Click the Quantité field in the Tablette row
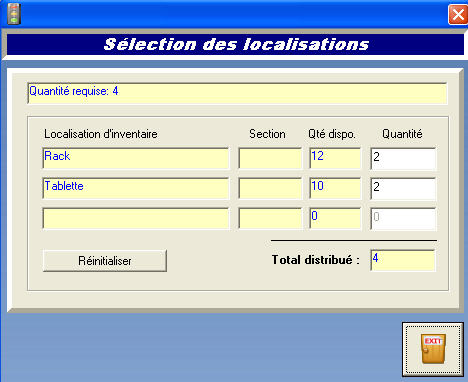Image resolution: width=468 pixels, height=382 pixels. 403,189
